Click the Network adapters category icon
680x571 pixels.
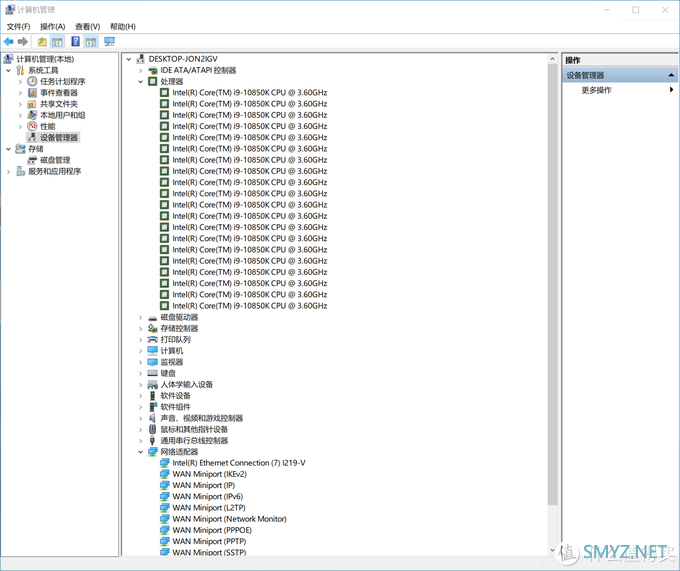point(153,452)
